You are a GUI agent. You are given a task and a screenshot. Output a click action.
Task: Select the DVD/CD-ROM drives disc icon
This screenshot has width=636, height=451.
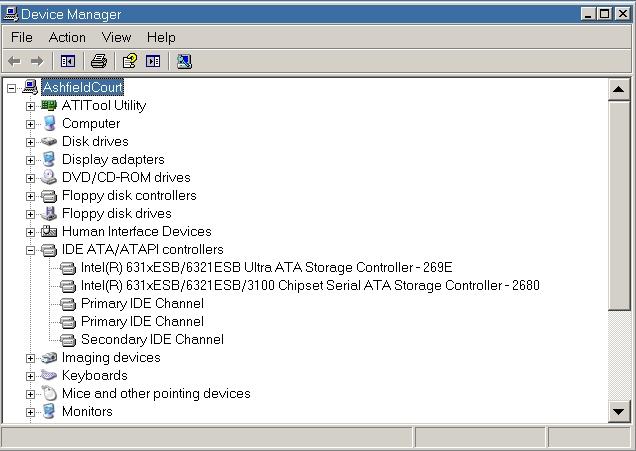(x=49, y=177)
